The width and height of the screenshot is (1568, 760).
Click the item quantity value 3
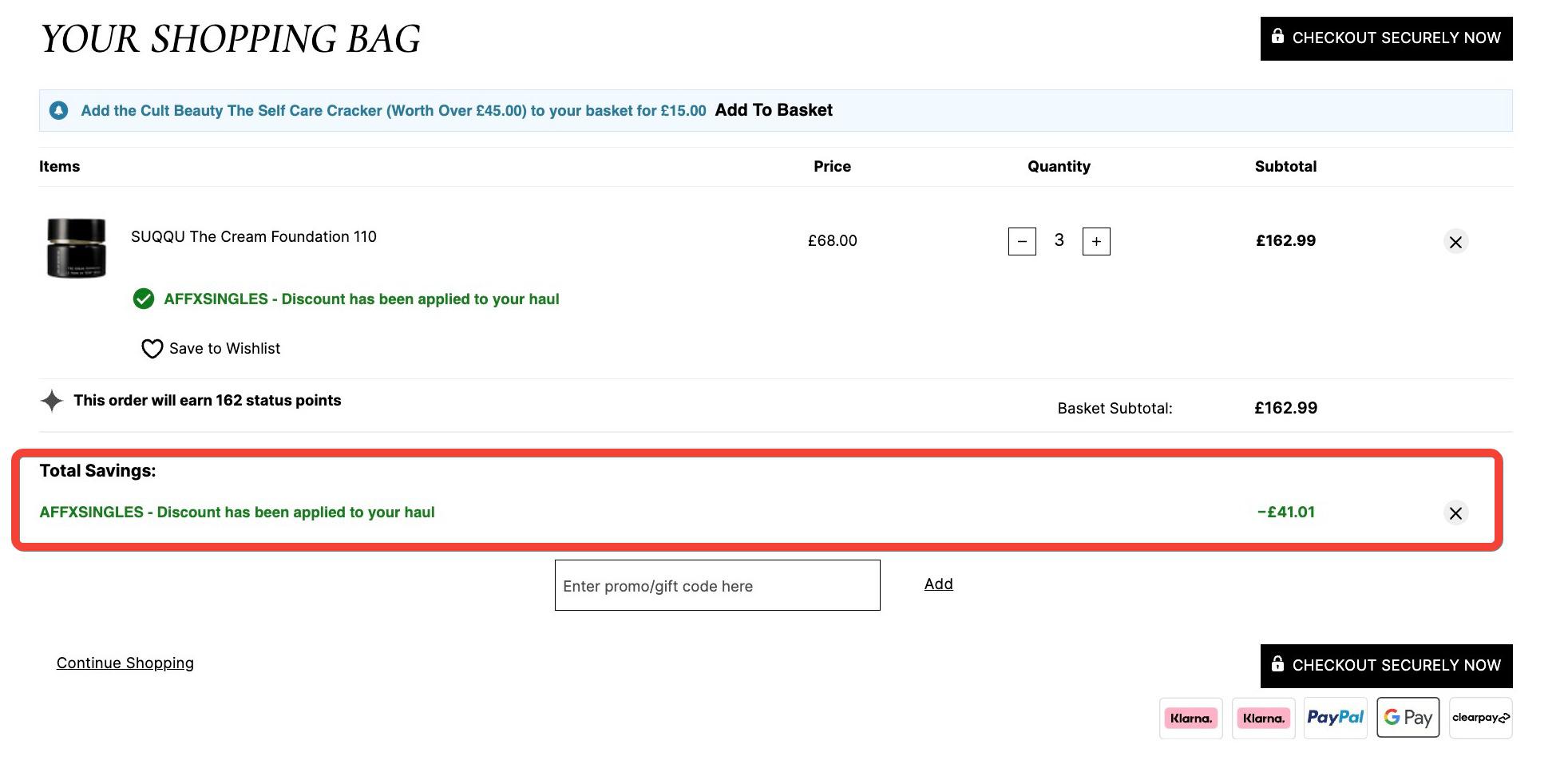tap(1059, 240)
